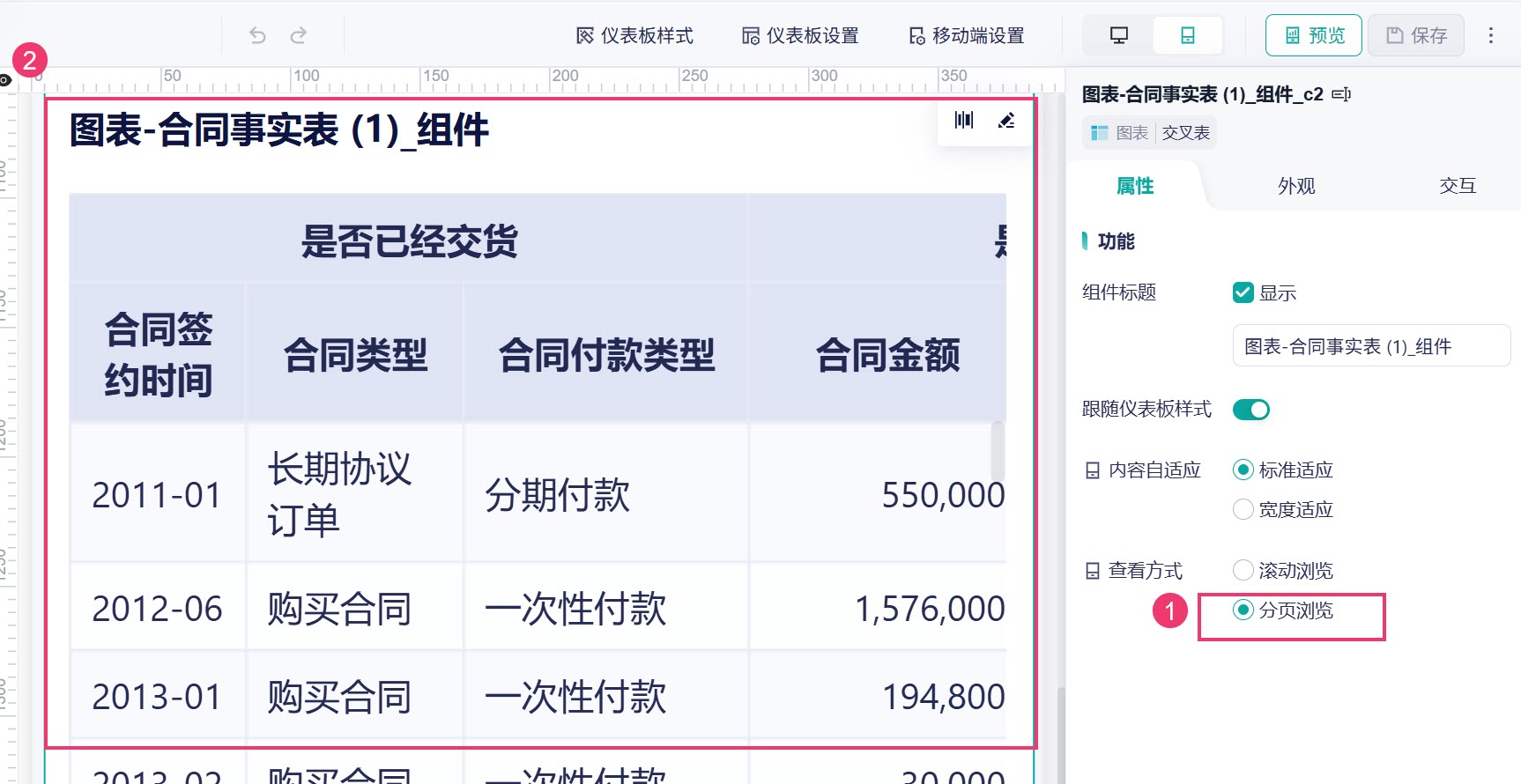
Task: Click the ruler origin icon at top-left
Action: pyautogui.click(x=5, y=80)
